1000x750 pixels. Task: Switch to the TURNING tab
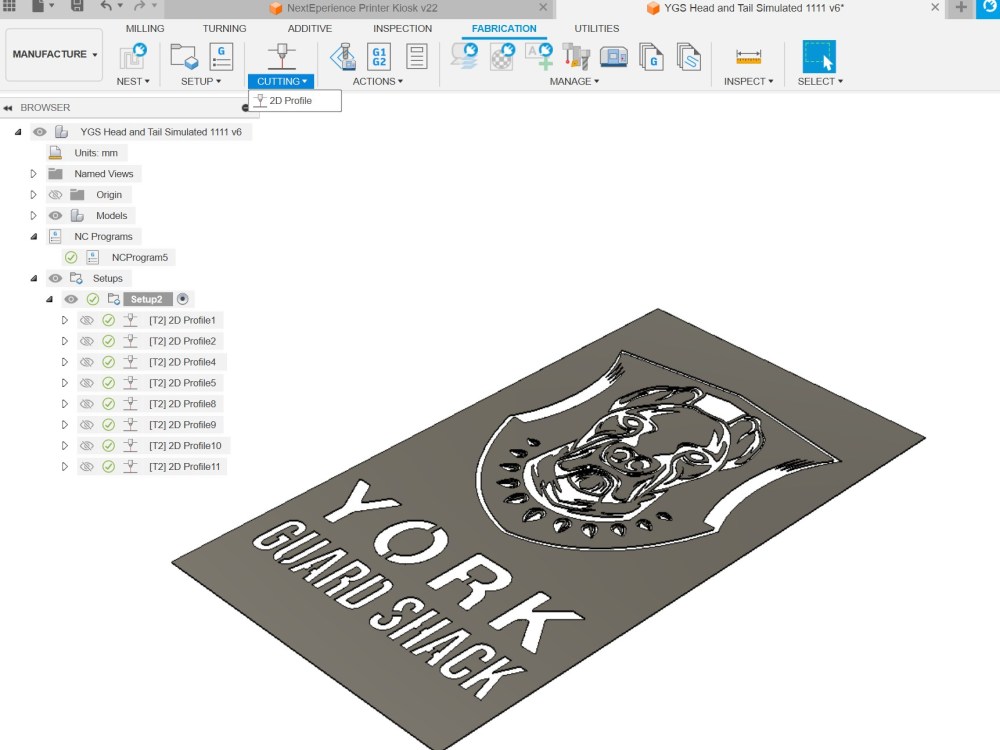coord(224,29)
